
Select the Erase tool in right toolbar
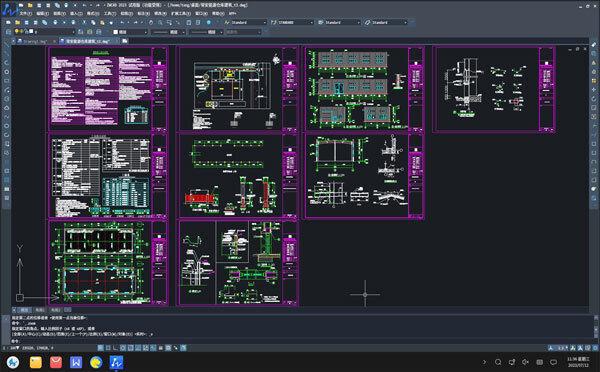coord(594,45)
